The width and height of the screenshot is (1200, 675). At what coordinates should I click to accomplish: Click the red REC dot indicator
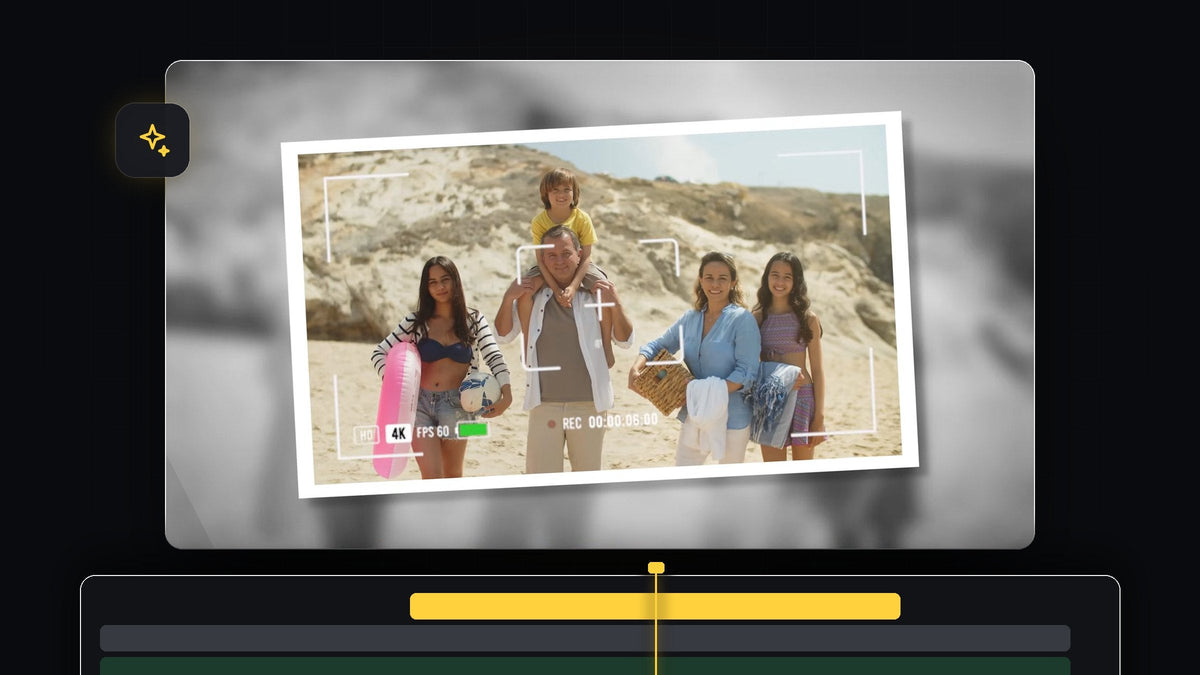coord(551,424)
